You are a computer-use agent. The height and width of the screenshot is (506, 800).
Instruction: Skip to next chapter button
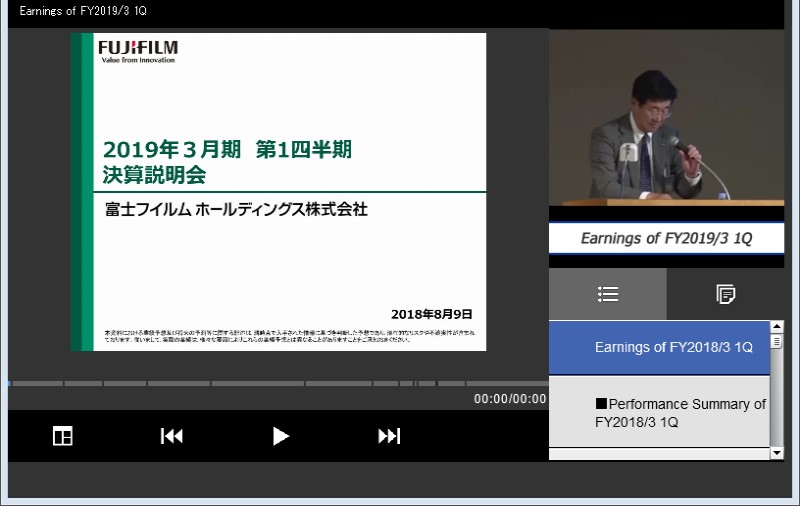click(x=389, y=436)
